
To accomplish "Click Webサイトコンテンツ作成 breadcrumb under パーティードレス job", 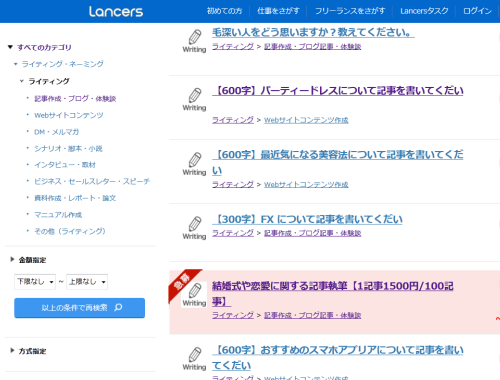I will pyautogui.click(x=306, y=120).
